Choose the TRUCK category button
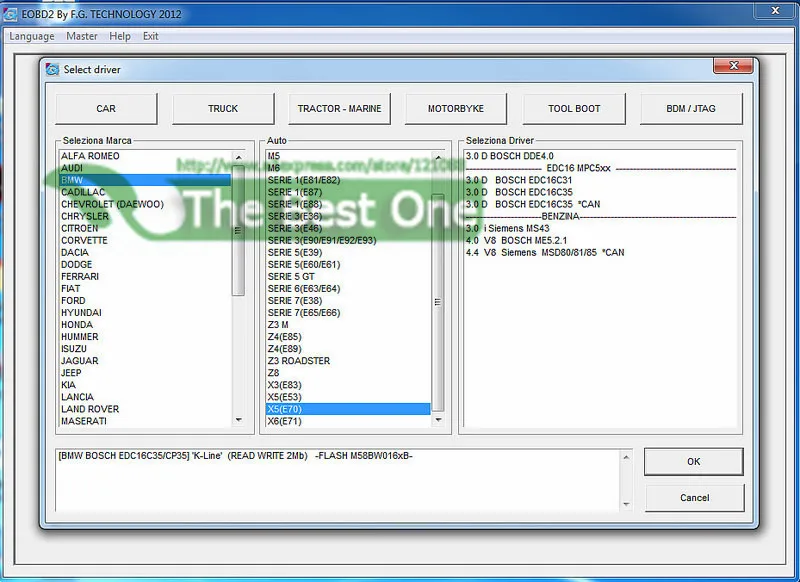 click(223, 109)
